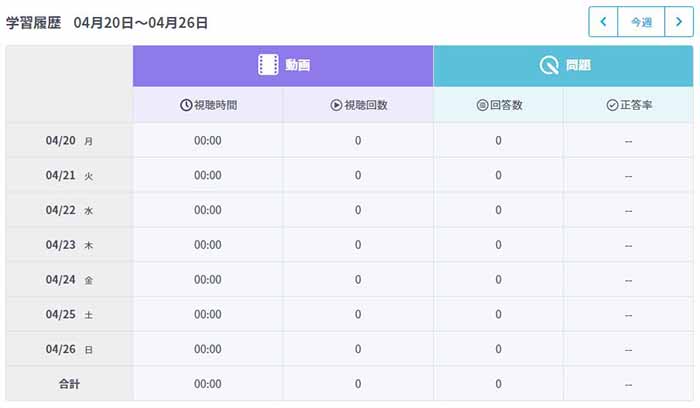The image size is (700, 408).
Task: Click 合計 回答数 value 0
Action: [x=498, y=384]
